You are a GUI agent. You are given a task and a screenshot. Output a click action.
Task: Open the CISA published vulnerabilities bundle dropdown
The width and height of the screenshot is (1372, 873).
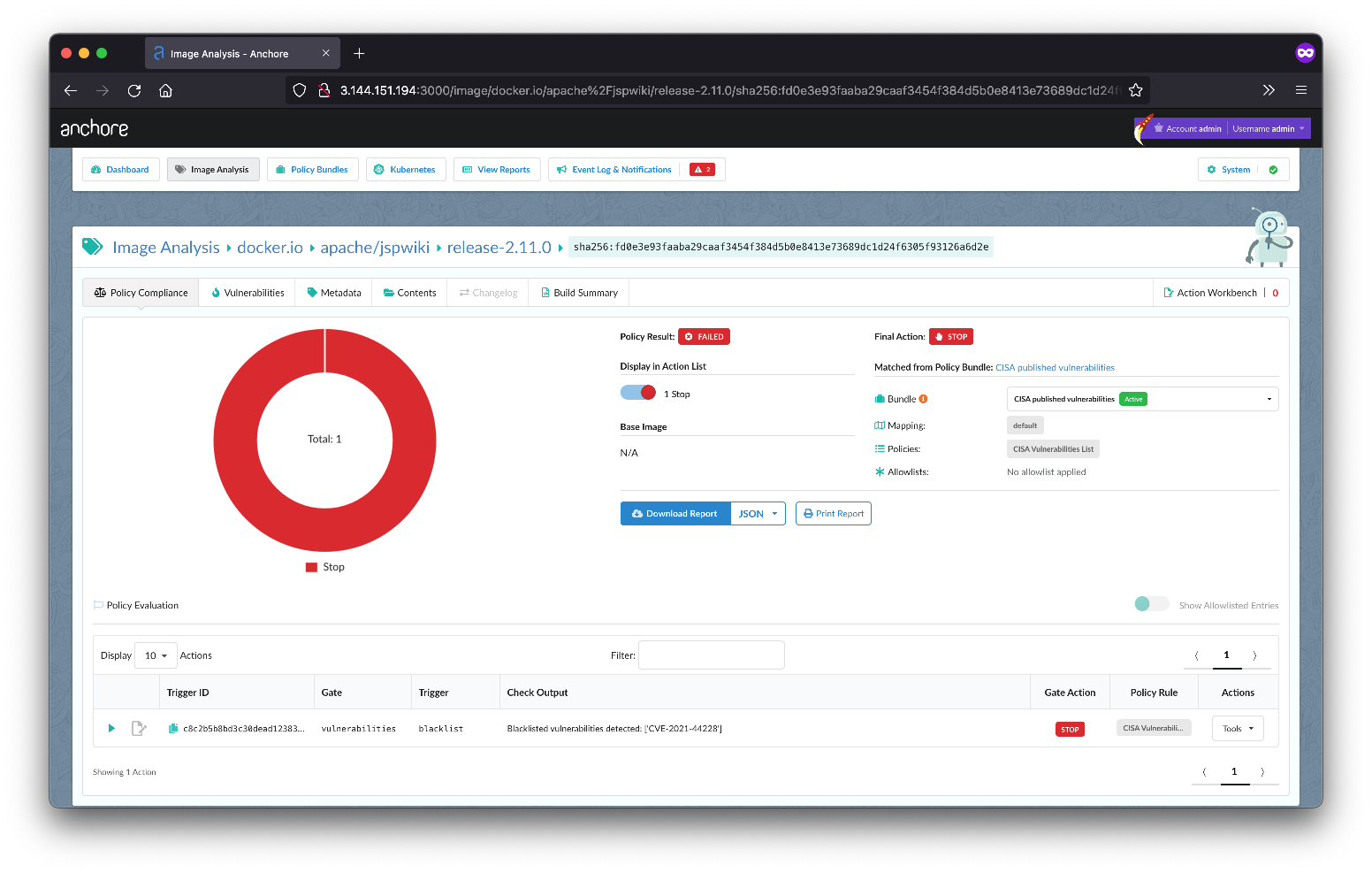click(1142, 399)
